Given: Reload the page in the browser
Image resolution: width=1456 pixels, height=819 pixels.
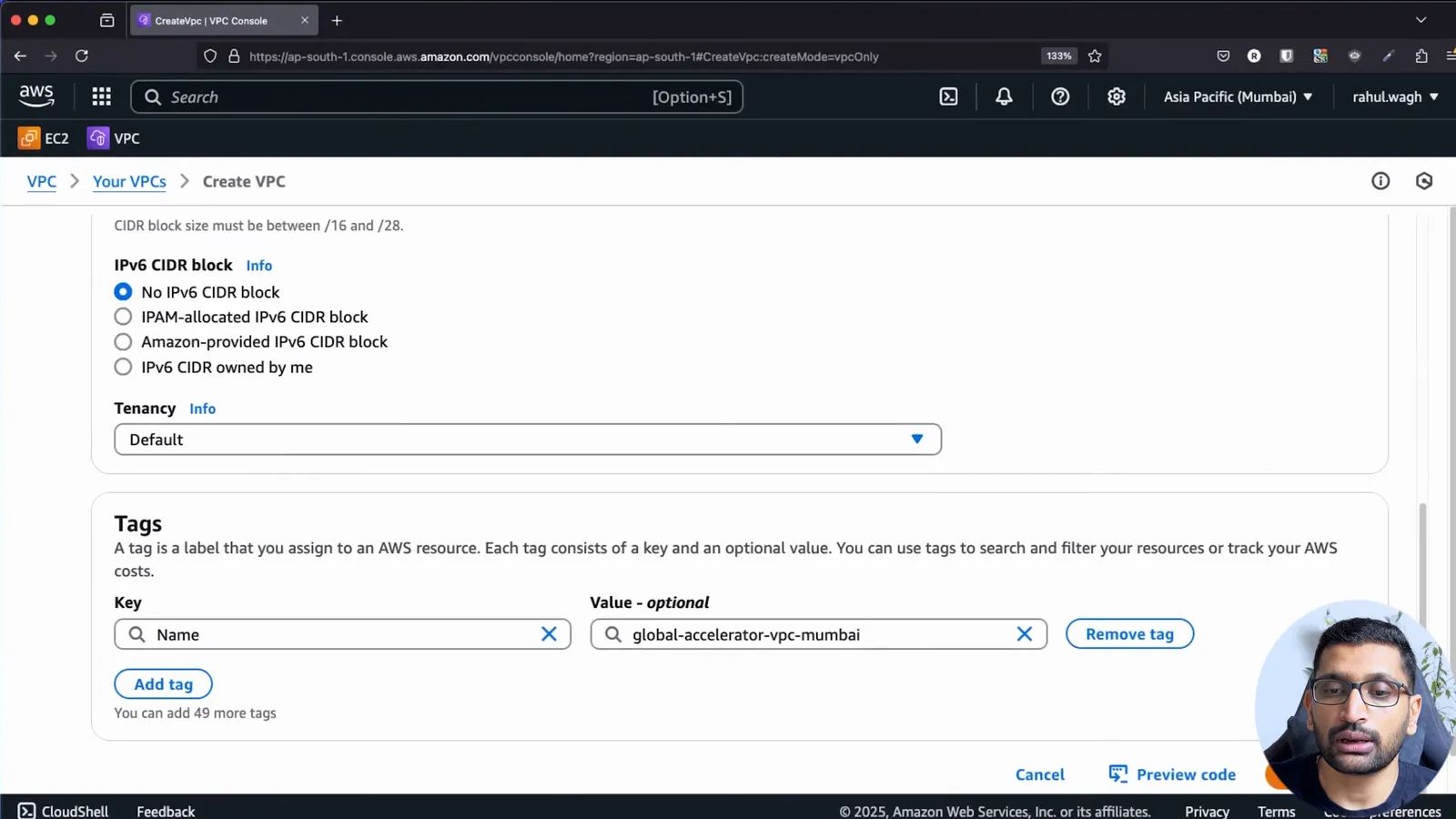Looking at the screenshot, I should coord(82,56).
